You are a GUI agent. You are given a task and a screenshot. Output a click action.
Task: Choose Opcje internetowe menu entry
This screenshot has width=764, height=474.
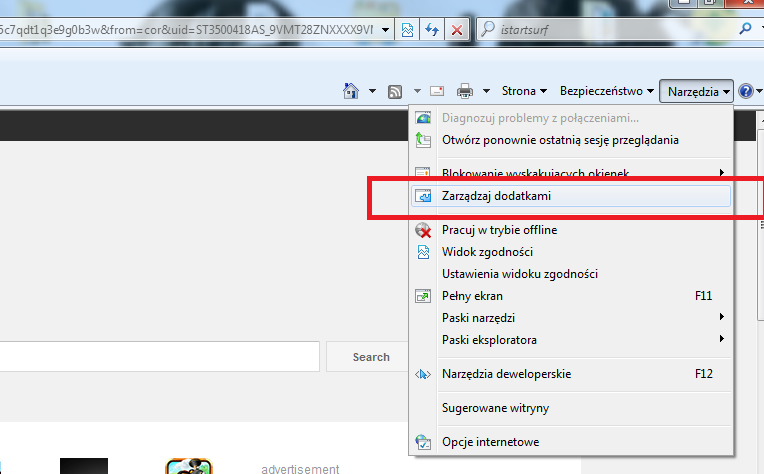(490, 442)
